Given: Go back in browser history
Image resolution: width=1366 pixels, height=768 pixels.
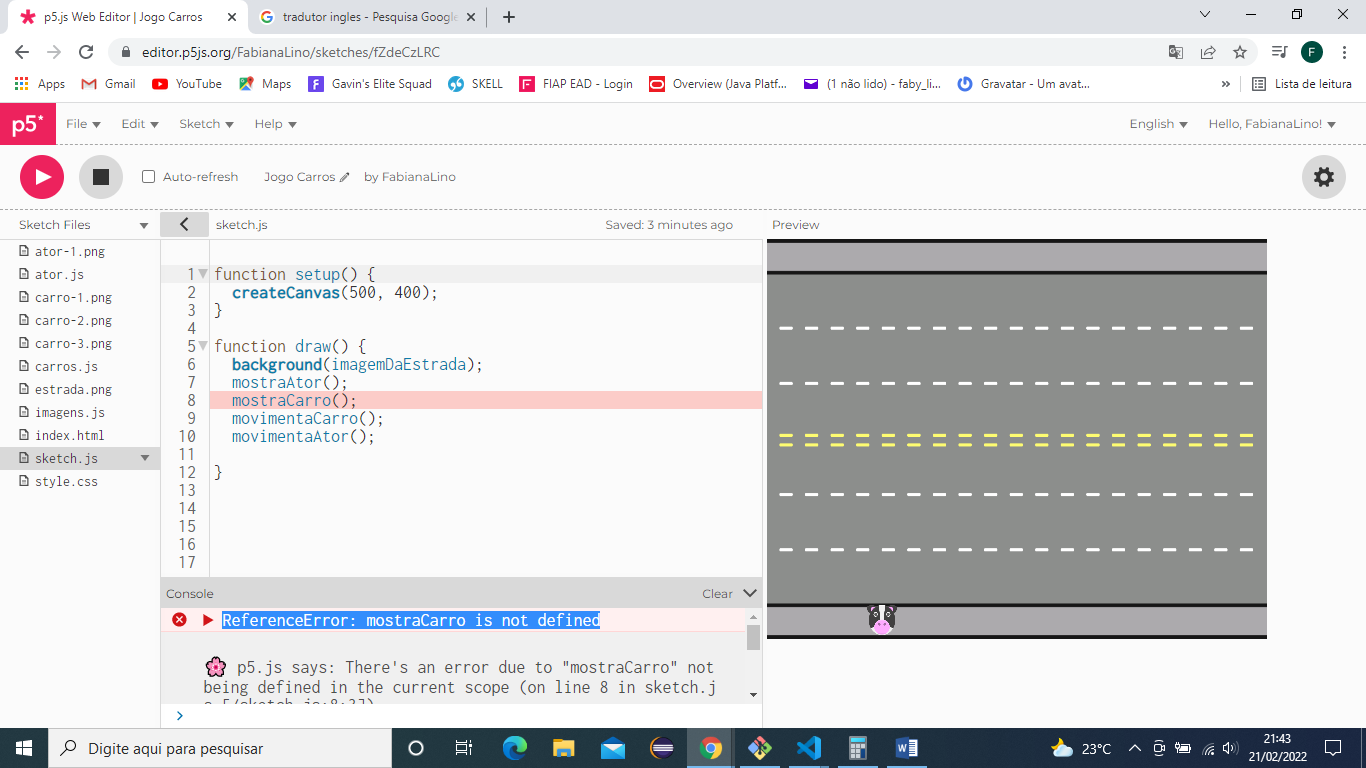Looking at the screenshot, I should (22, 52).
